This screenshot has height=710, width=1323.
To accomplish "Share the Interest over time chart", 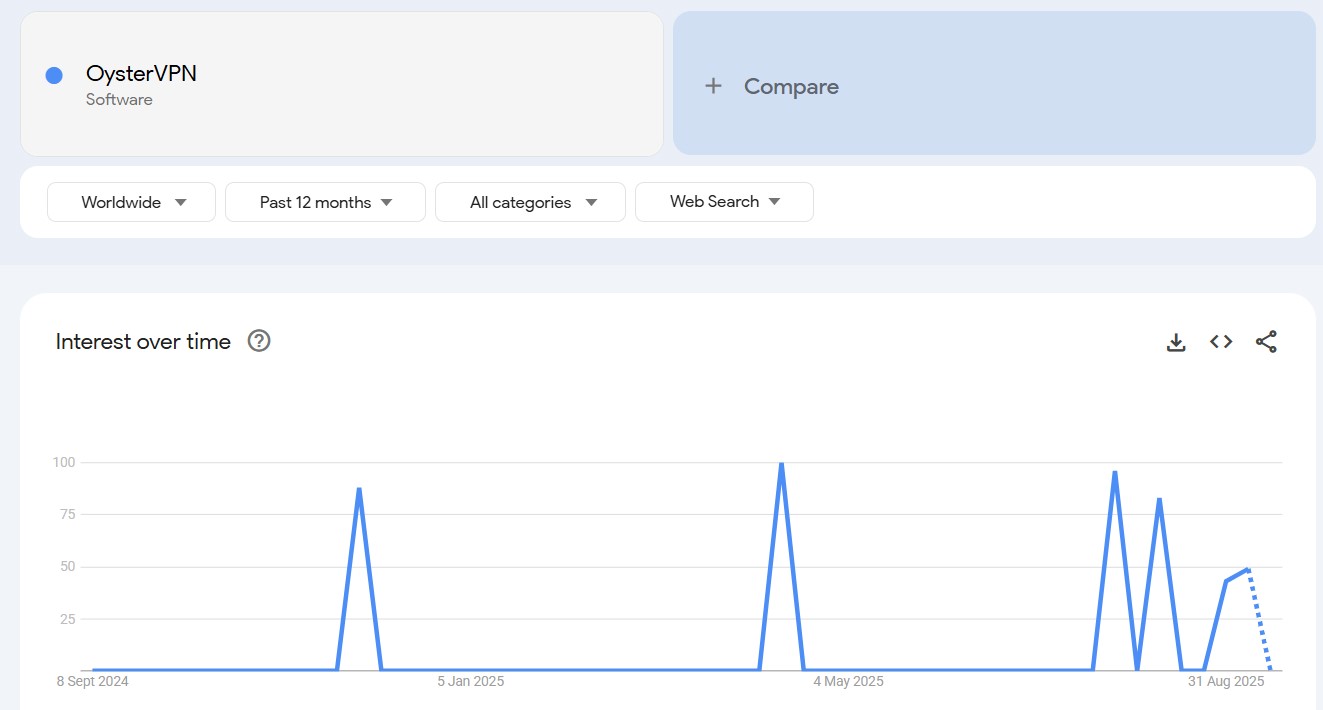I will pyautogui.click(x=1266, y=342).
